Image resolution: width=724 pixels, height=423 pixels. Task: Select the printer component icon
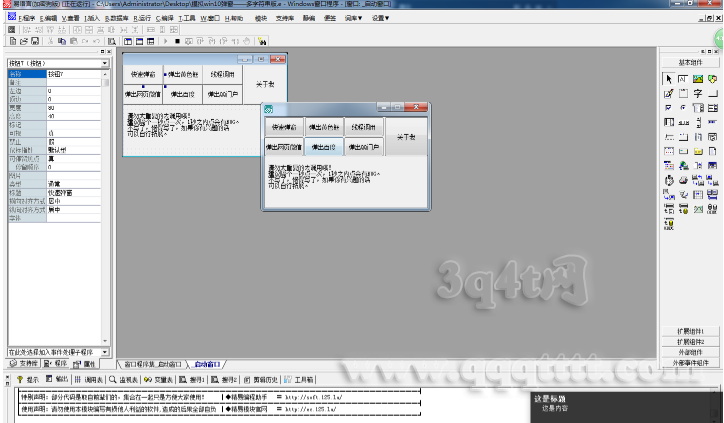click(683, 180)
